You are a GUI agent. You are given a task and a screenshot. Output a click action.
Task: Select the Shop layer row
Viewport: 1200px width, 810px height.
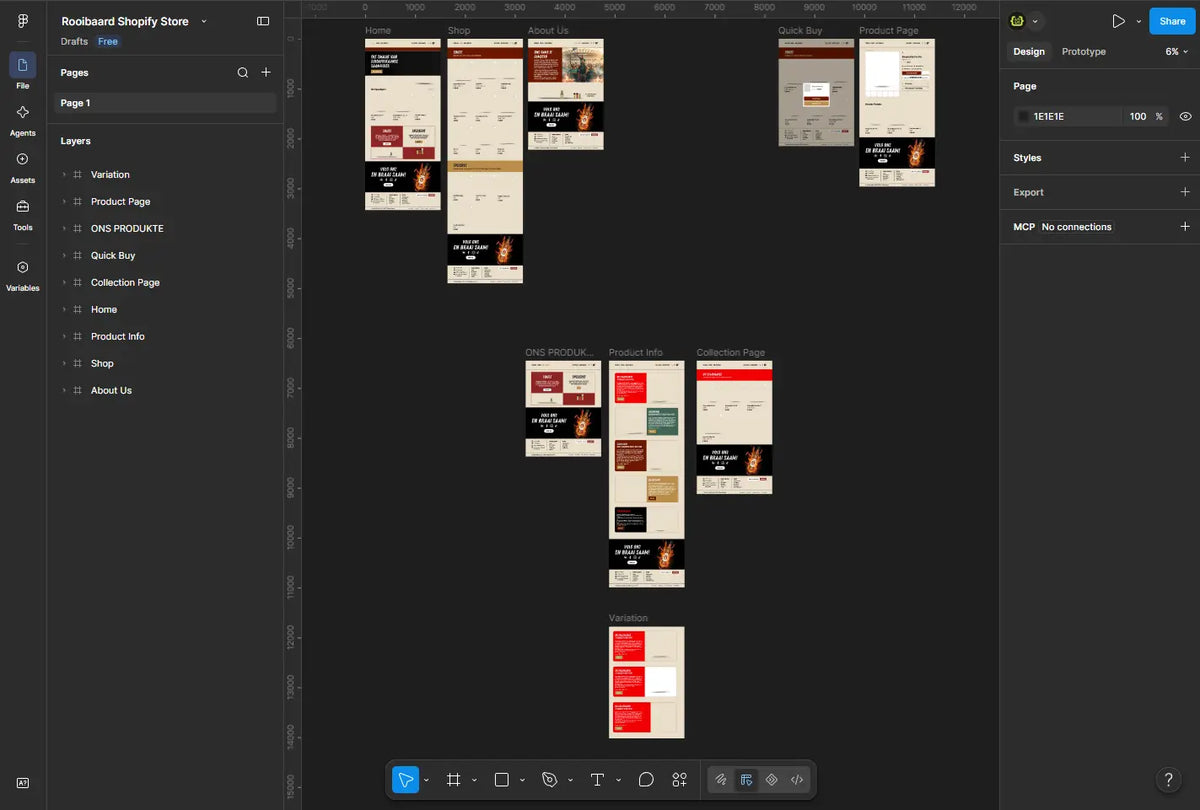165,363
